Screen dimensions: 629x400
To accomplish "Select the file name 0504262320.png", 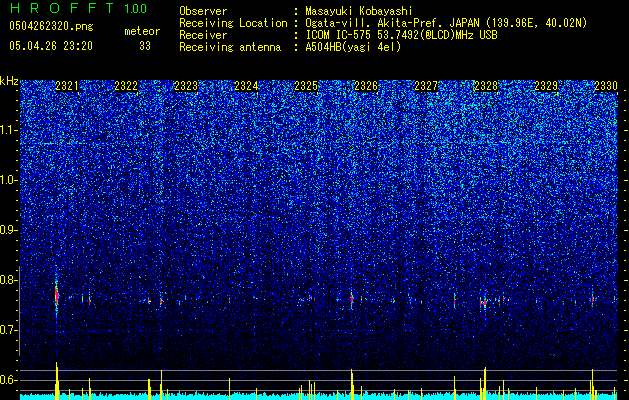I will click(51, 26).
